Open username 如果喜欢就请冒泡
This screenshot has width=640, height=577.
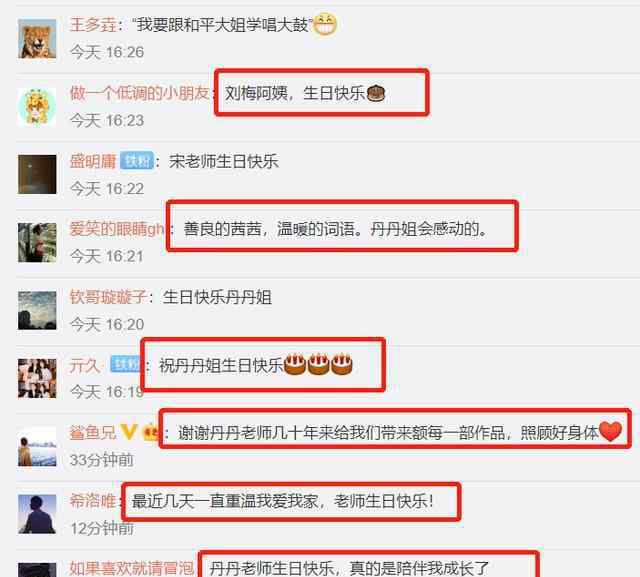(131, 568)
